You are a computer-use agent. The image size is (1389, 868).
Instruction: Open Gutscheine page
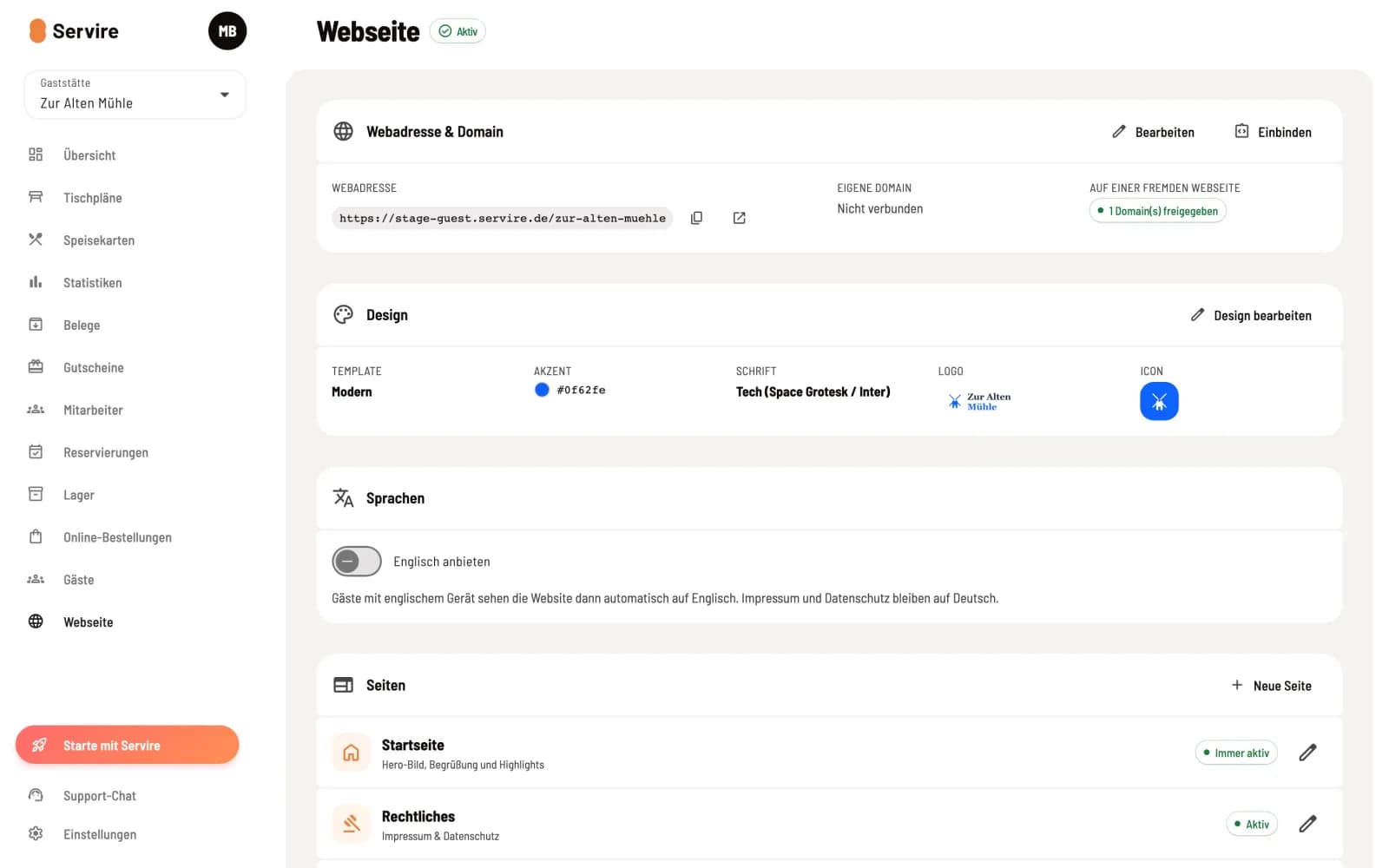[x=93, y=368]
